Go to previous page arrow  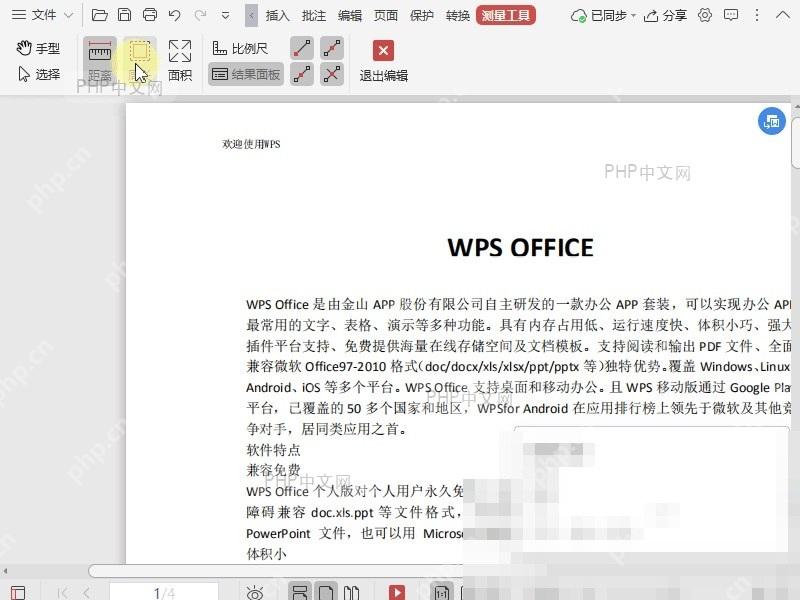86,593
